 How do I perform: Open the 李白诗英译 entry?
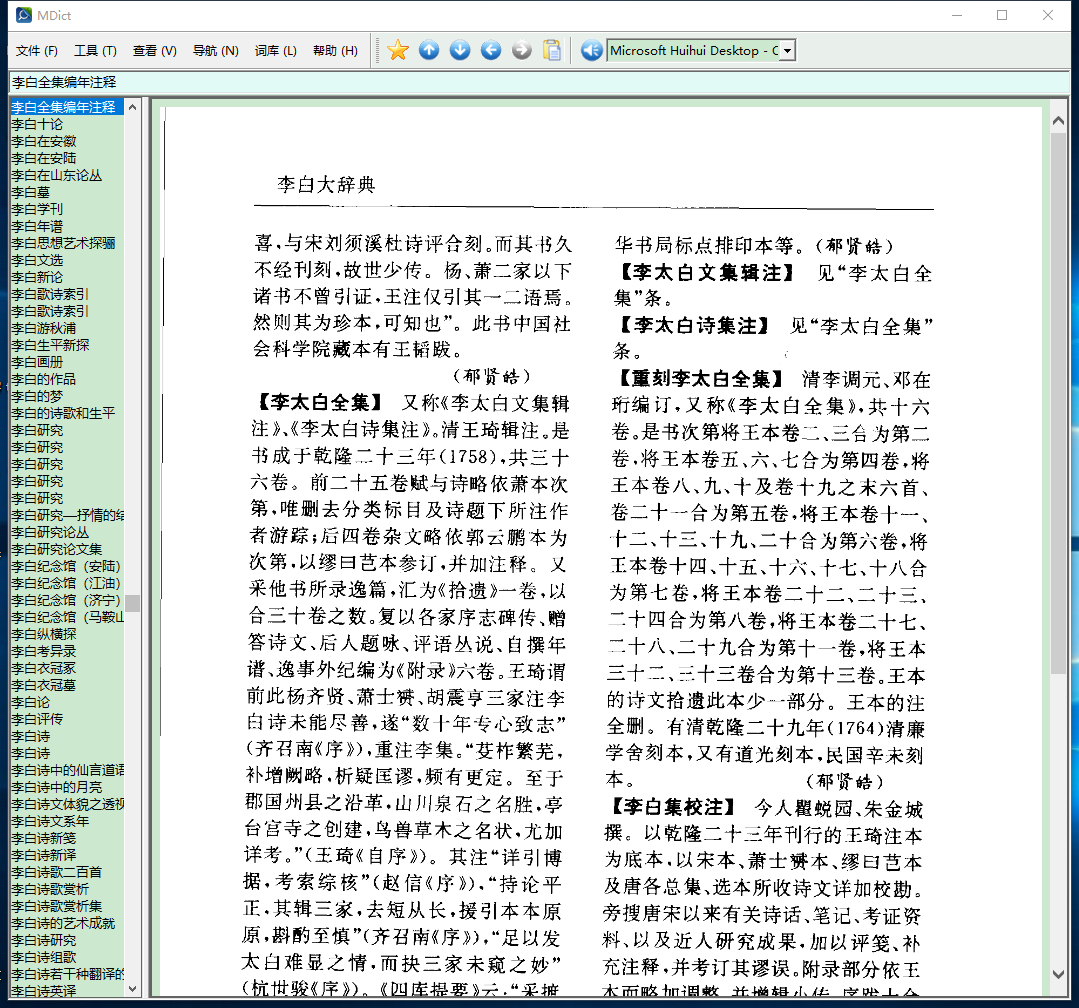(x=44, y=991)
